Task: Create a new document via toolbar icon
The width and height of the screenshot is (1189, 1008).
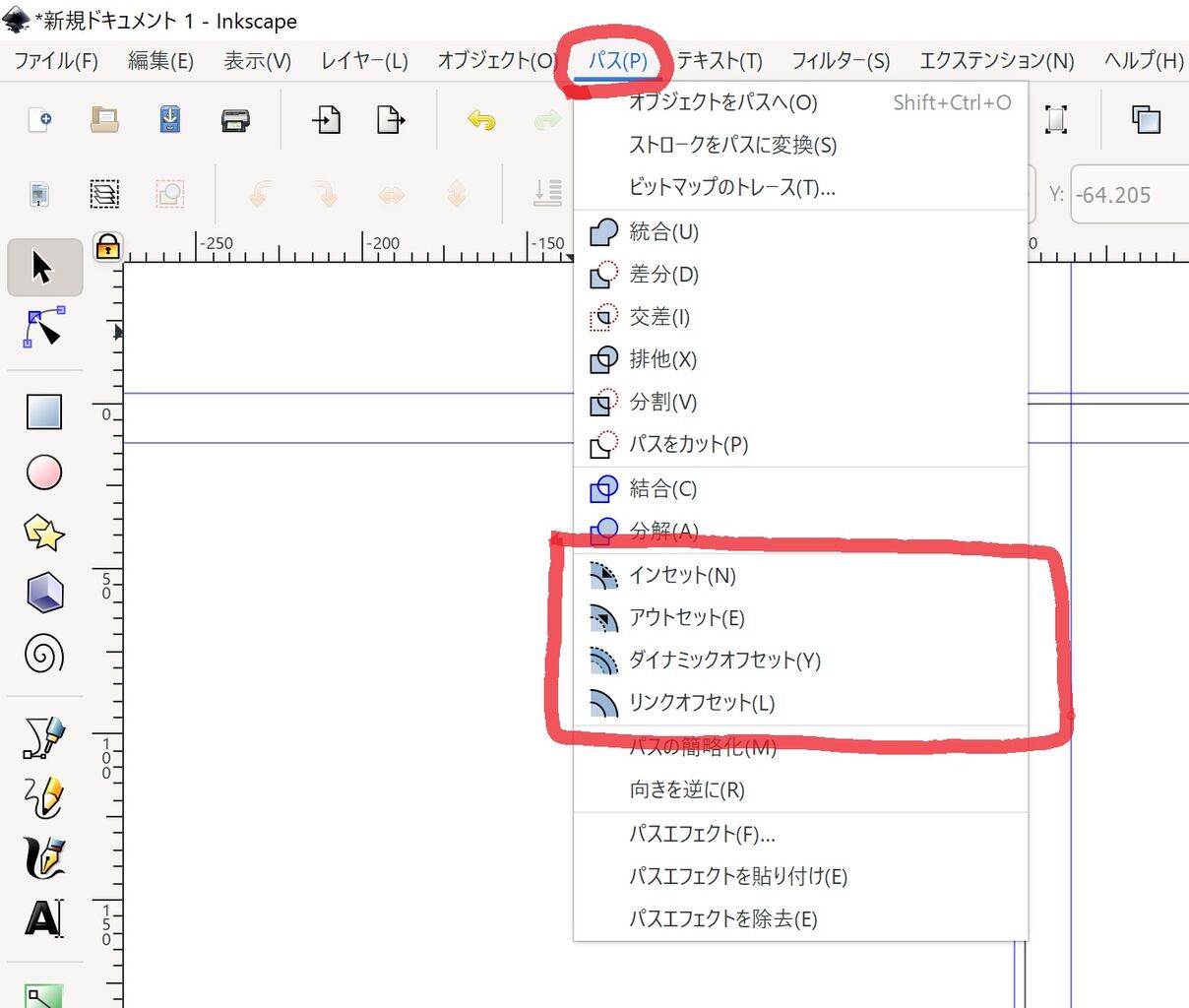Action: [x=37, y=119]
